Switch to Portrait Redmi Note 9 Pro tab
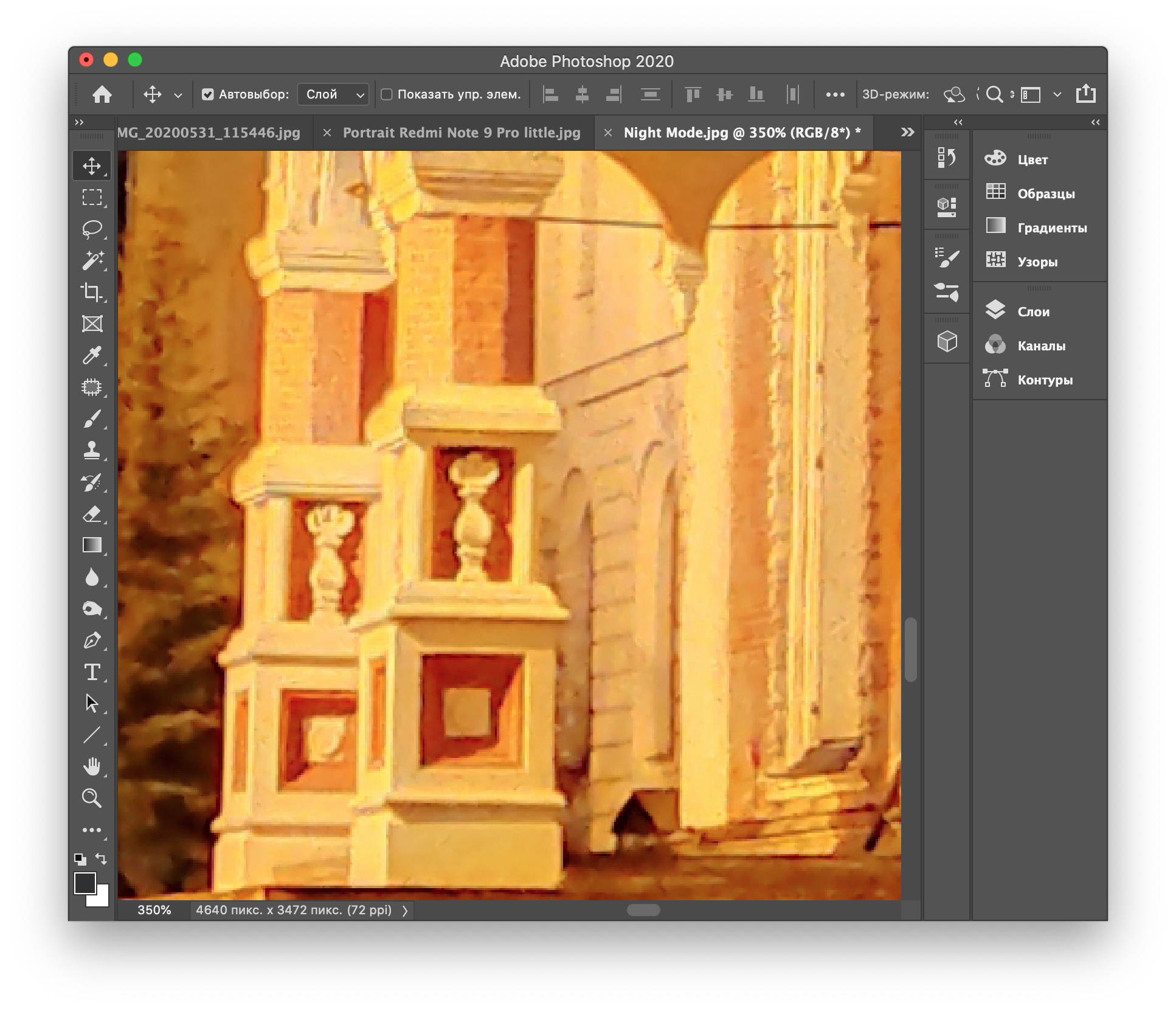1176x1011 pixels. [461, 133]
